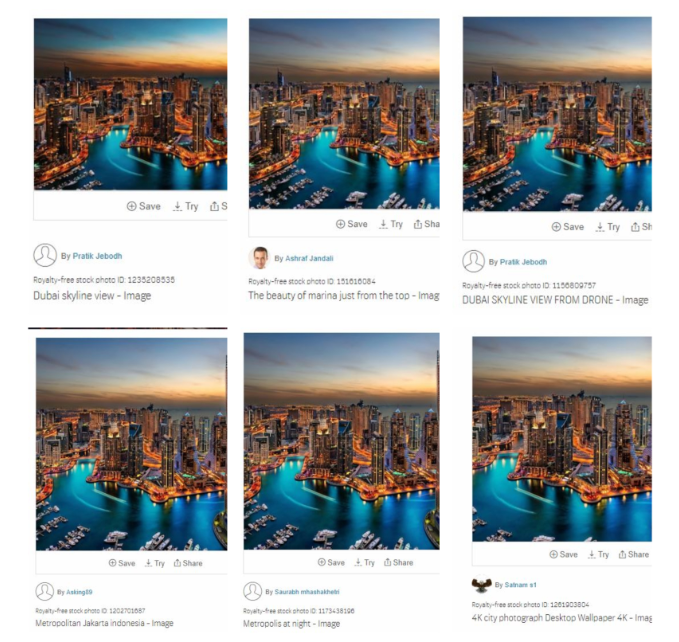Save the marina from the top photo
Screen dimensions: 679x642
pyautogui.click(x=352, y=224)
